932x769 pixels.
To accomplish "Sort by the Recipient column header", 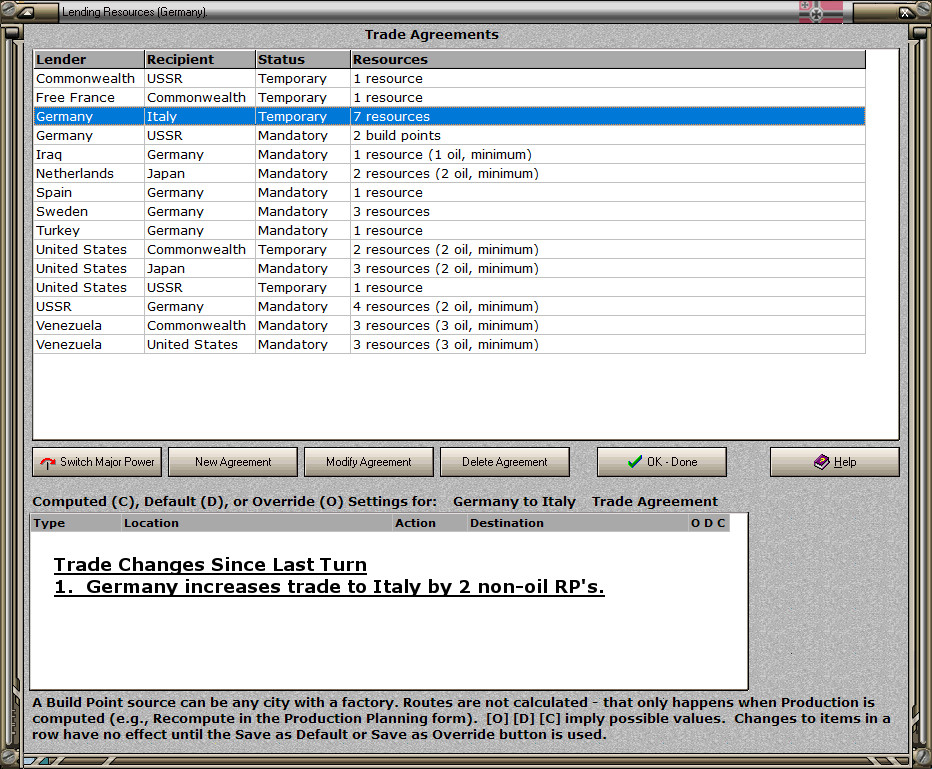I will pyautogui.click(x=200, y=59).
